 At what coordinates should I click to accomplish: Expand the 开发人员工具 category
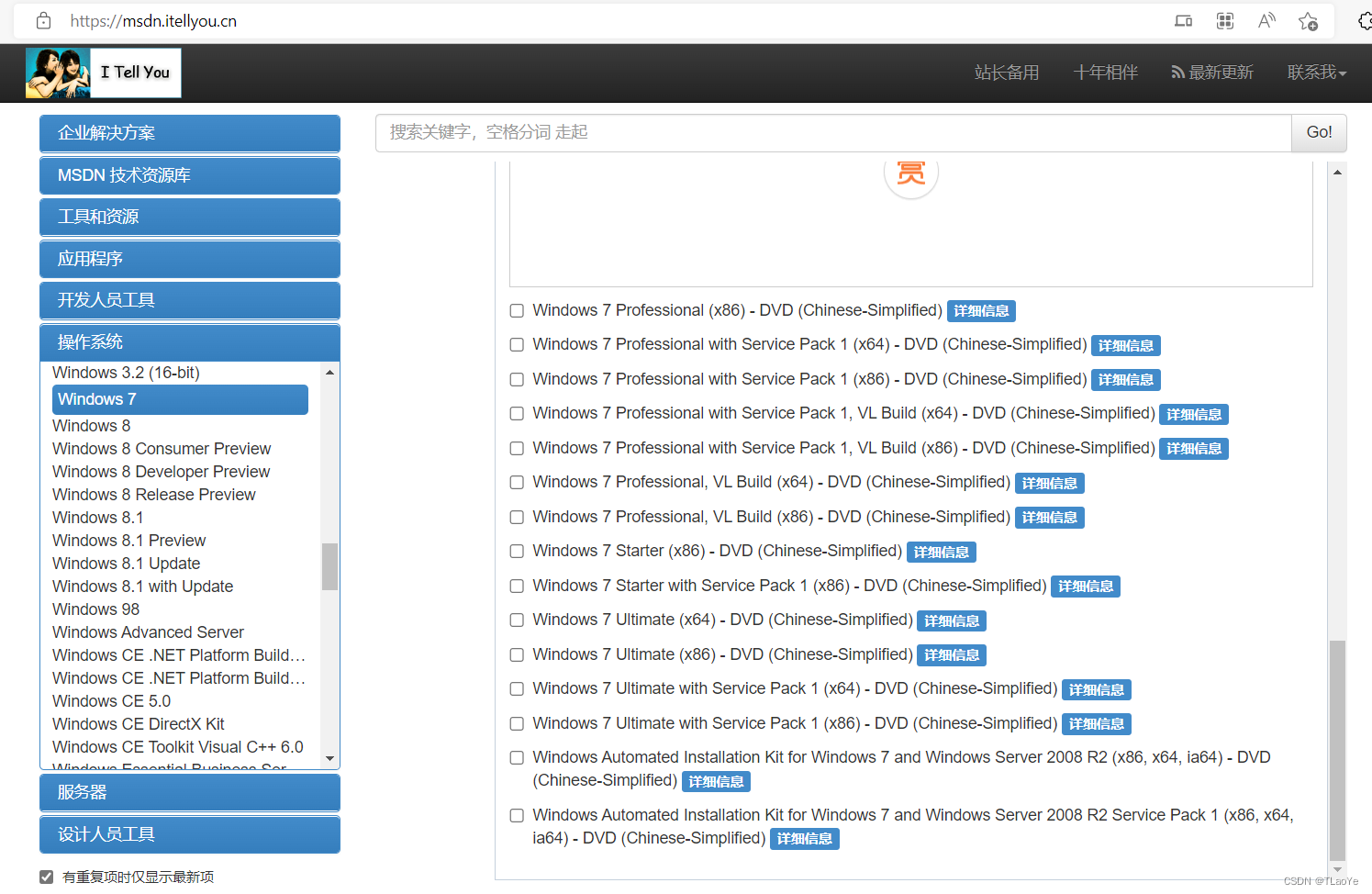tap(190, 300)
